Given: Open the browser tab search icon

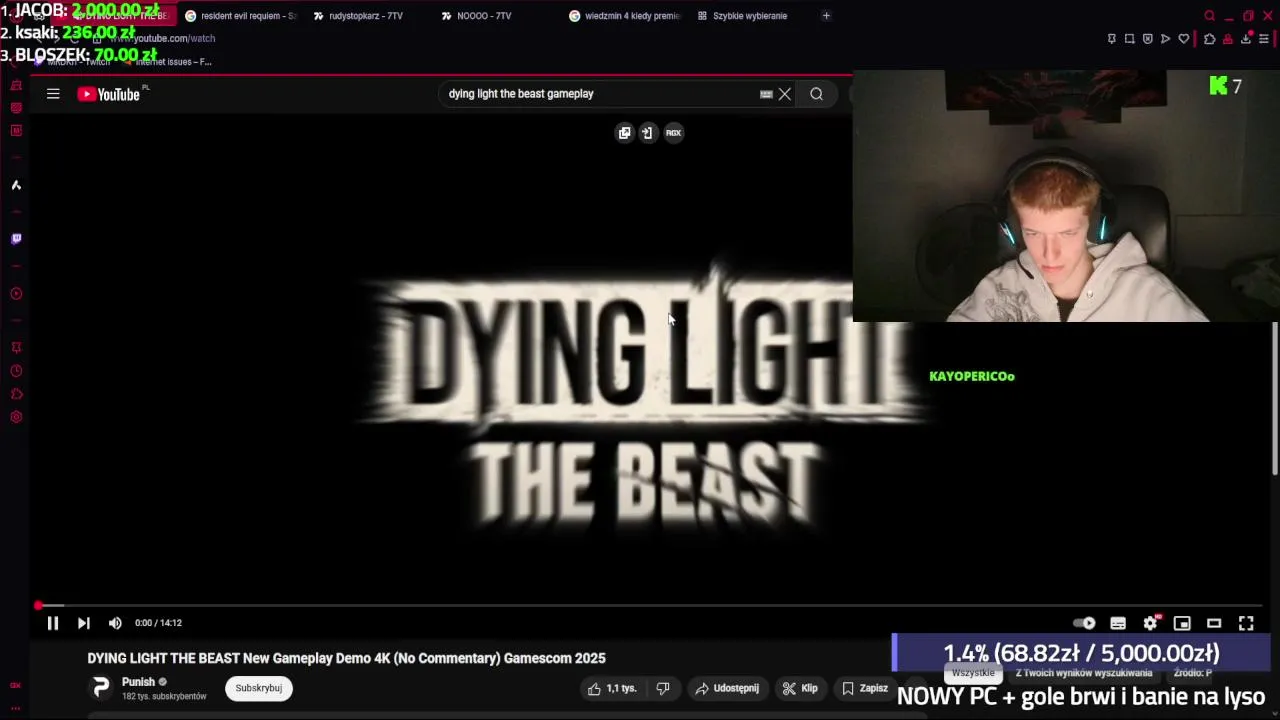Looking at the screenshot, I should (x=1209, y=16).
